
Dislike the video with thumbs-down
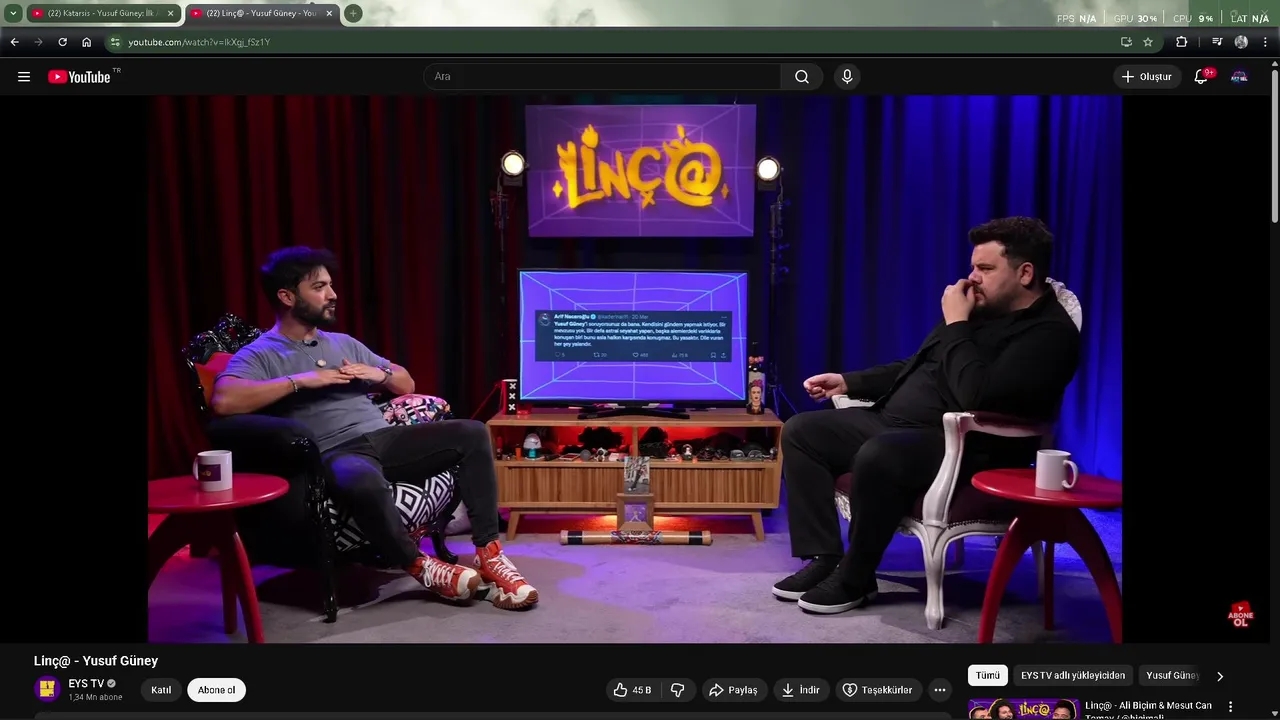click(x=678, y=690)
